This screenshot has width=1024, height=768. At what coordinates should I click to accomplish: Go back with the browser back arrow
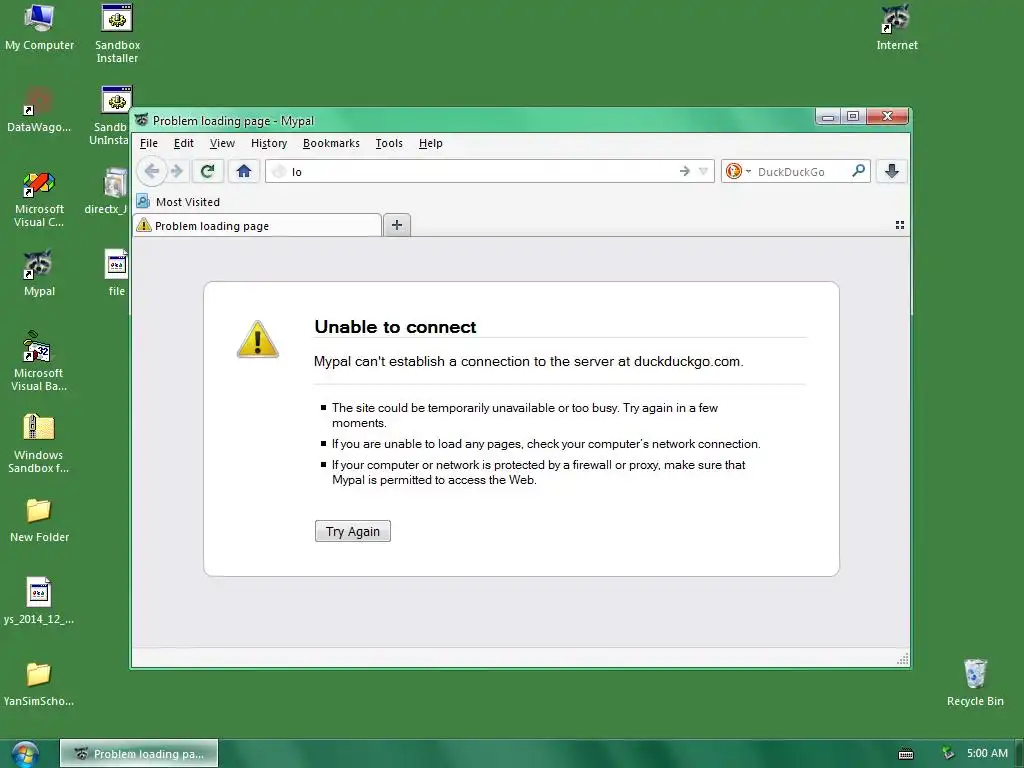click(x=152, y=171)
